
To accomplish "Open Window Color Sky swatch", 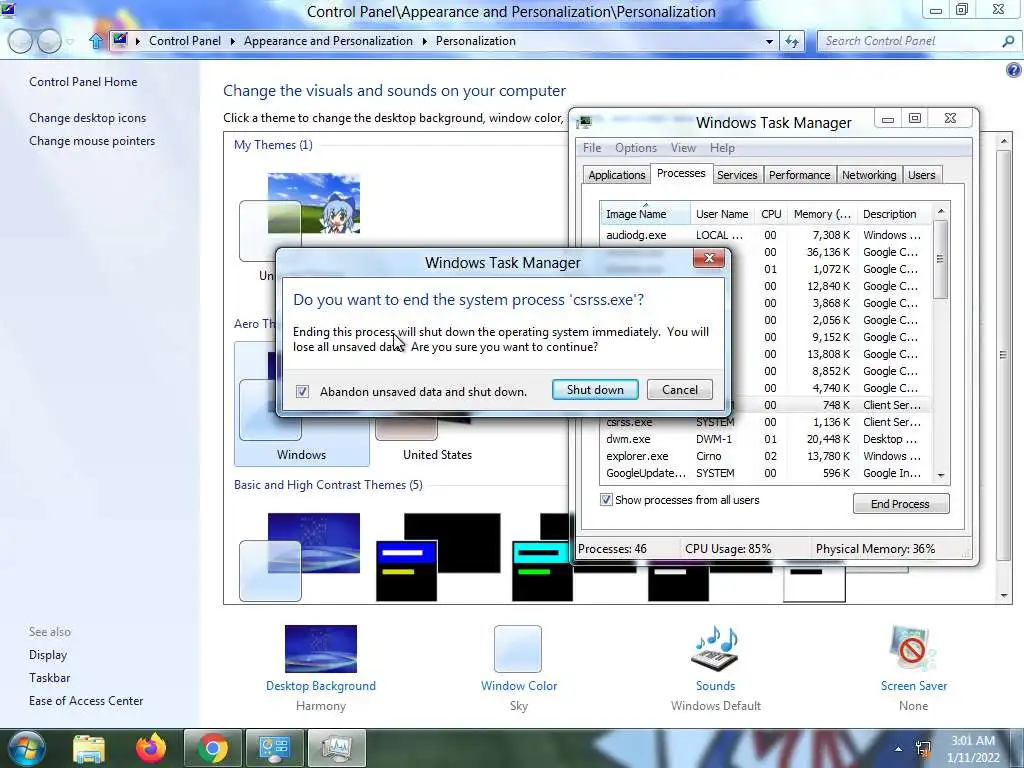I will pos(518,648).
